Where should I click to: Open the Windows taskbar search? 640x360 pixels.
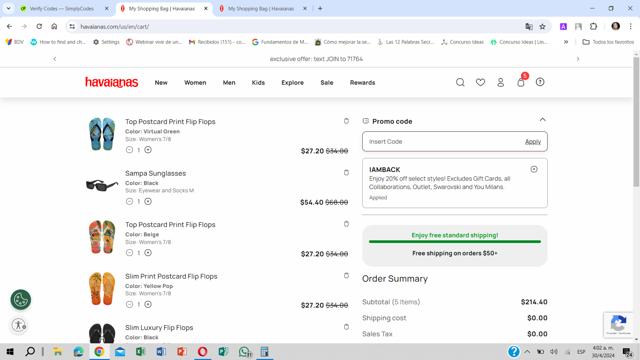pyautogui.click(x=30, y=351)
